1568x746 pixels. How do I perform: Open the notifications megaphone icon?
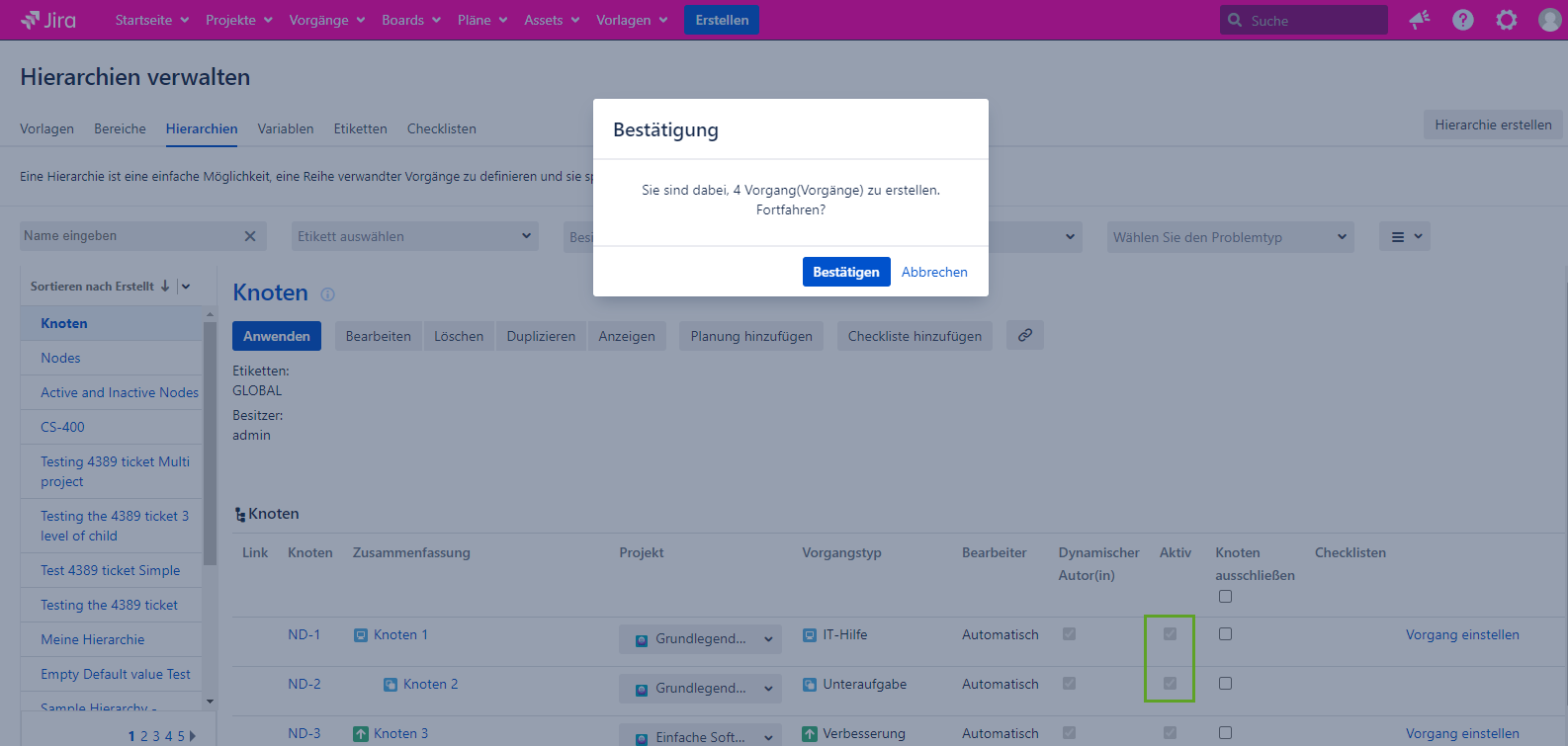[1420, 20]
